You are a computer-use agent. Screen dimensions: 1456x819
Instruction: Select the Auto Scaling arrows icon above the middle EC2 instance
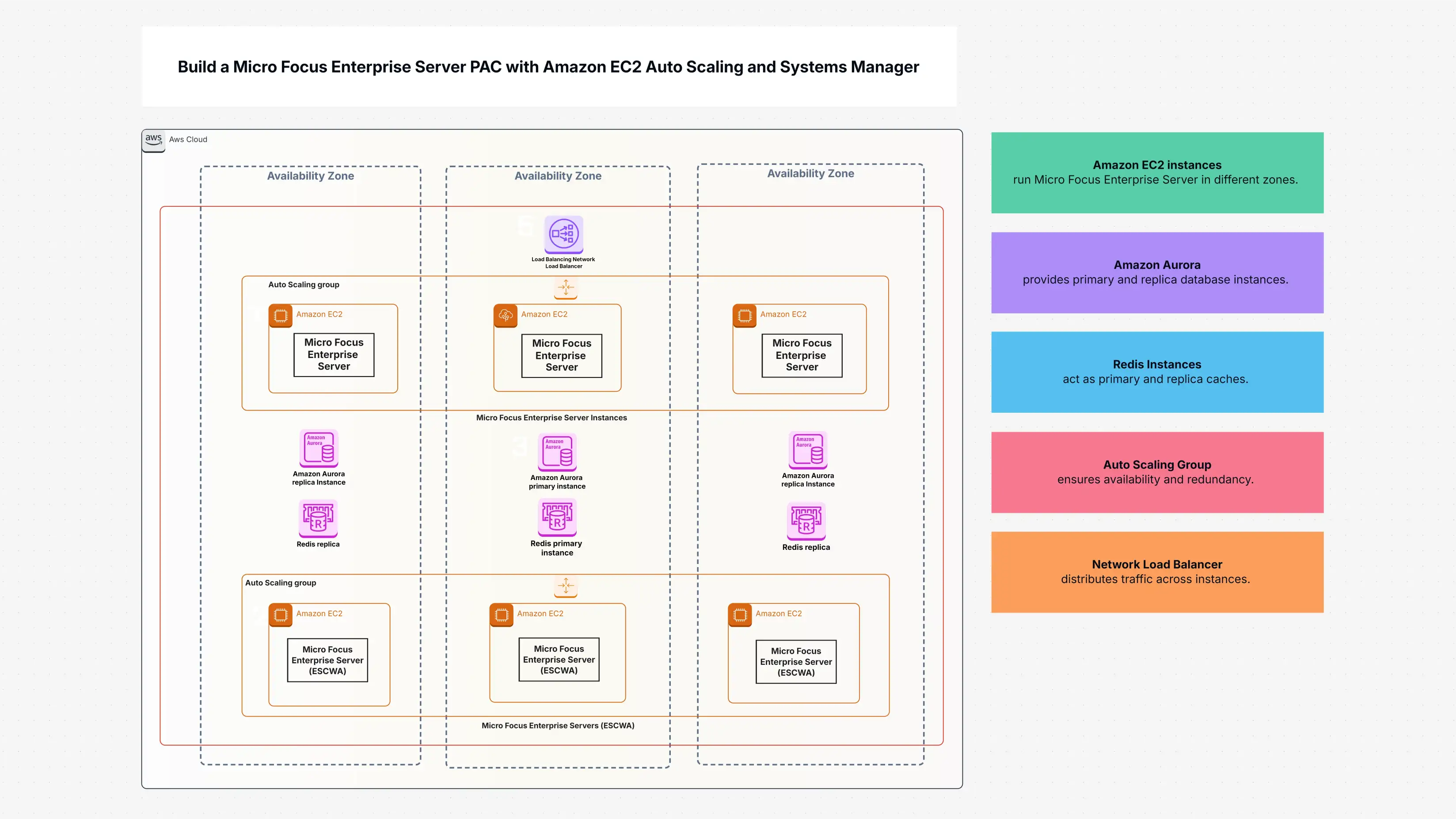pyautogui.click(x=566, y=288)
